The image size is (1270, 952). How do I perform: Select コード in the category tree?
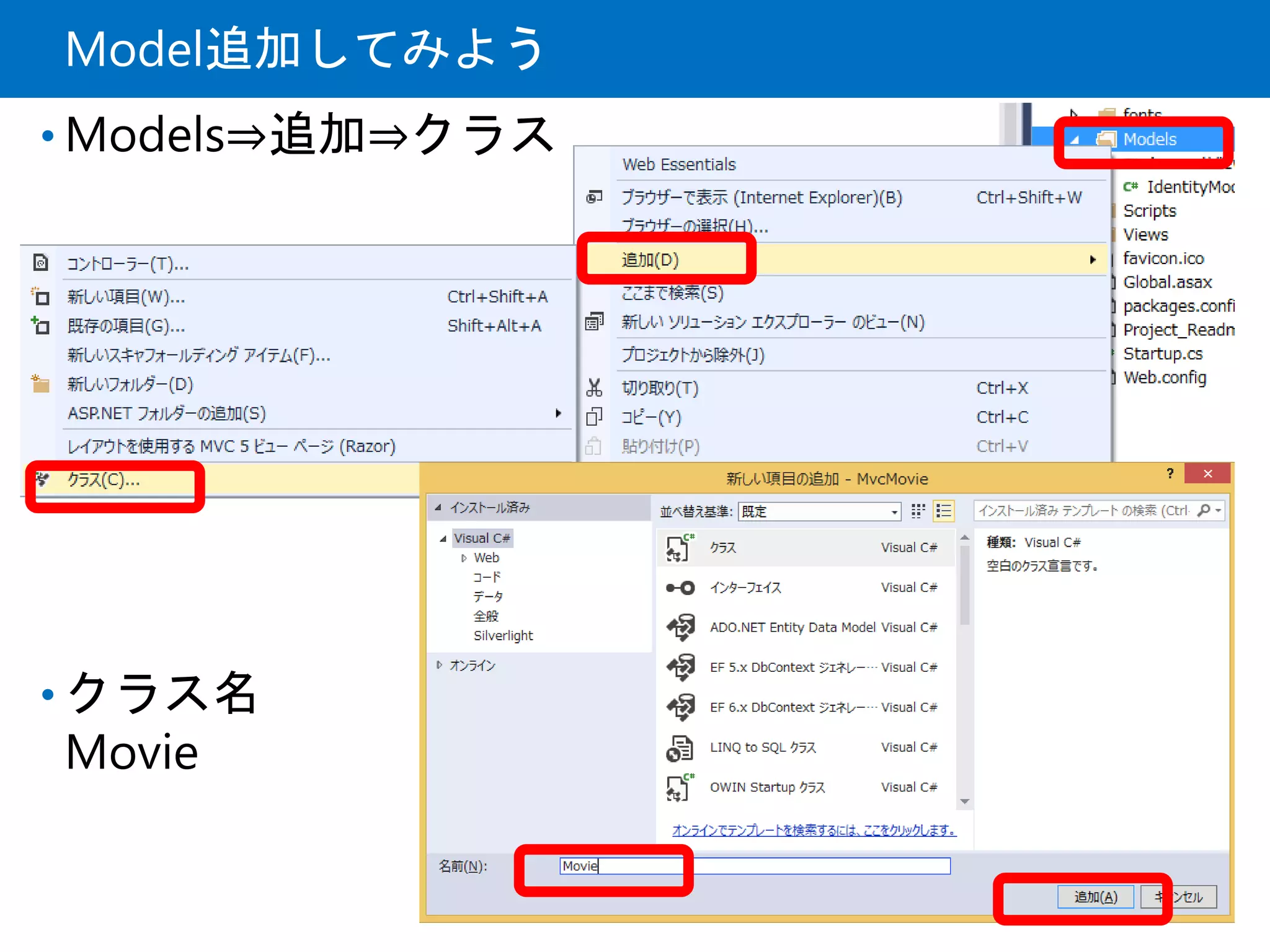[487, 577]
